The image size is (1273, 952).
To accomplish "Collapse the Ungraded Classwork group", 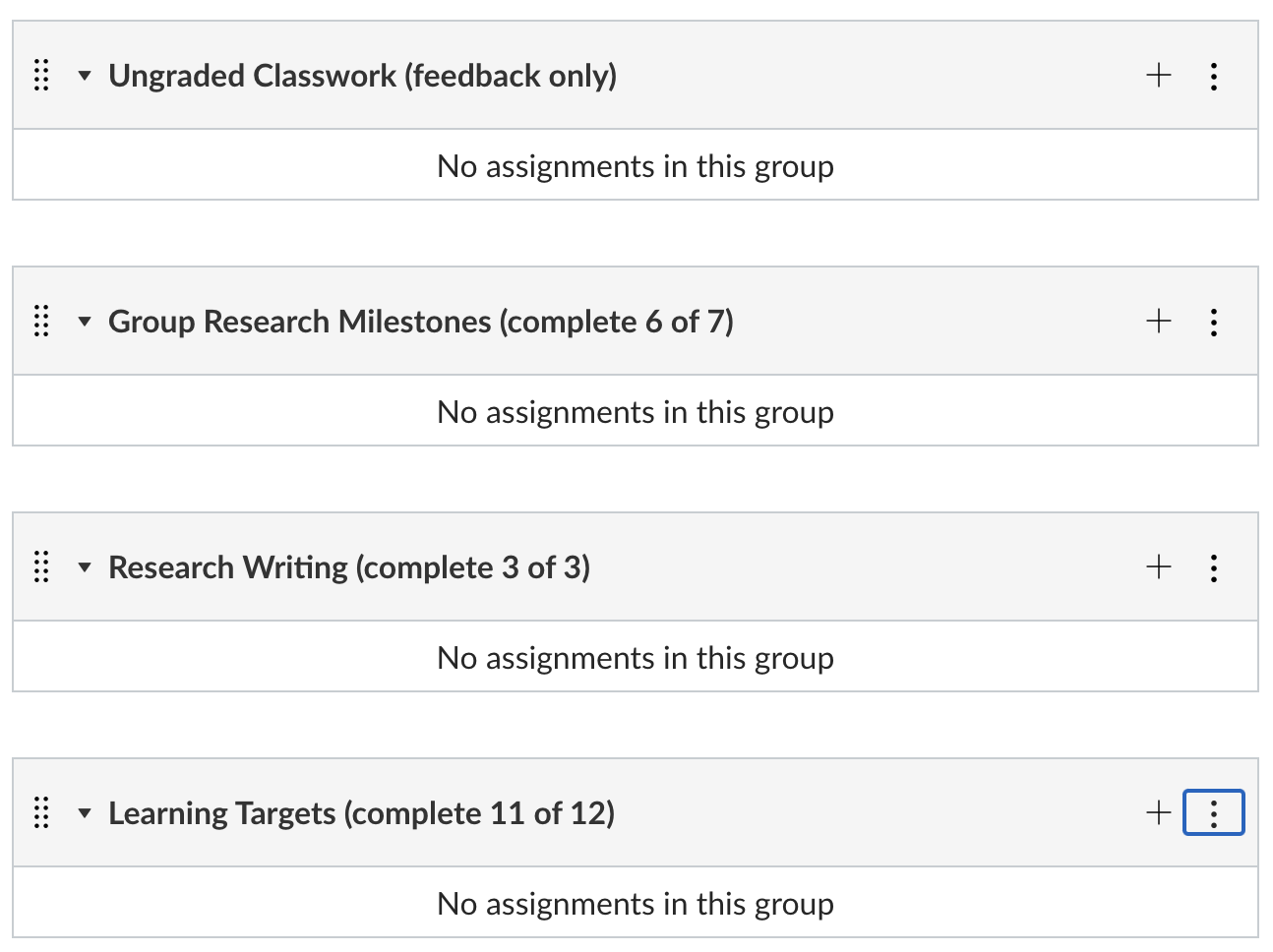I will (x=85, y=76).
